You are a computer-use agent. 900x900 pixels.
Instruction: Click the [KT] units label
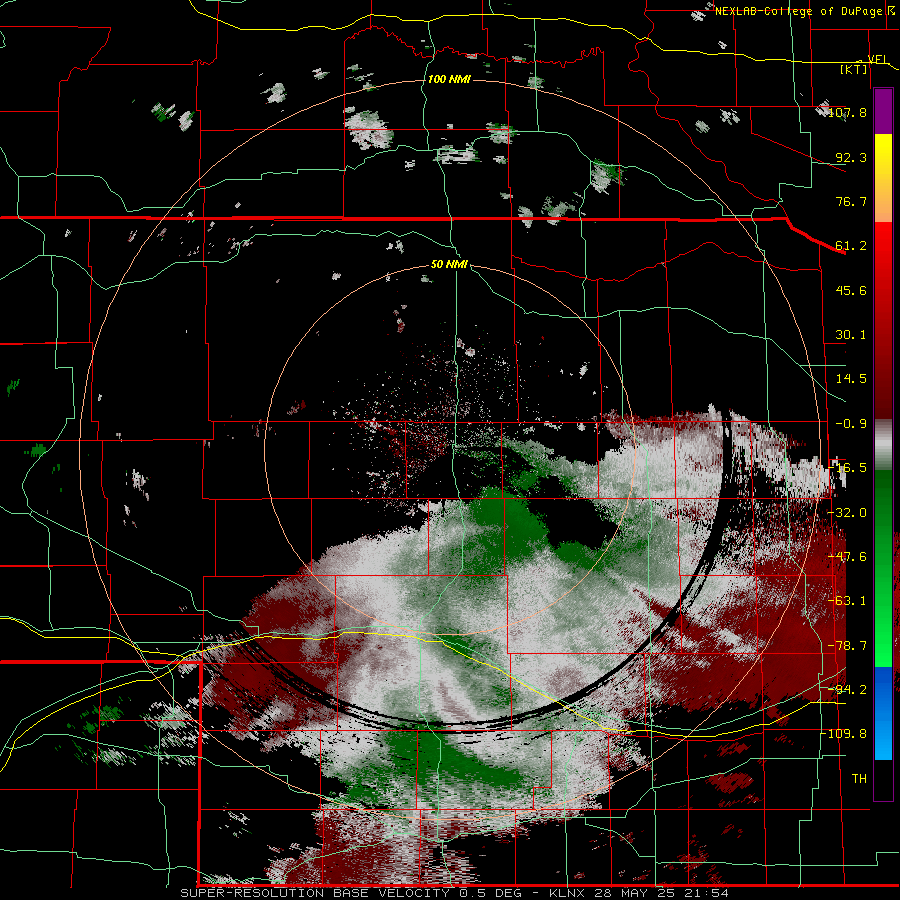click(x=854, y=69)
